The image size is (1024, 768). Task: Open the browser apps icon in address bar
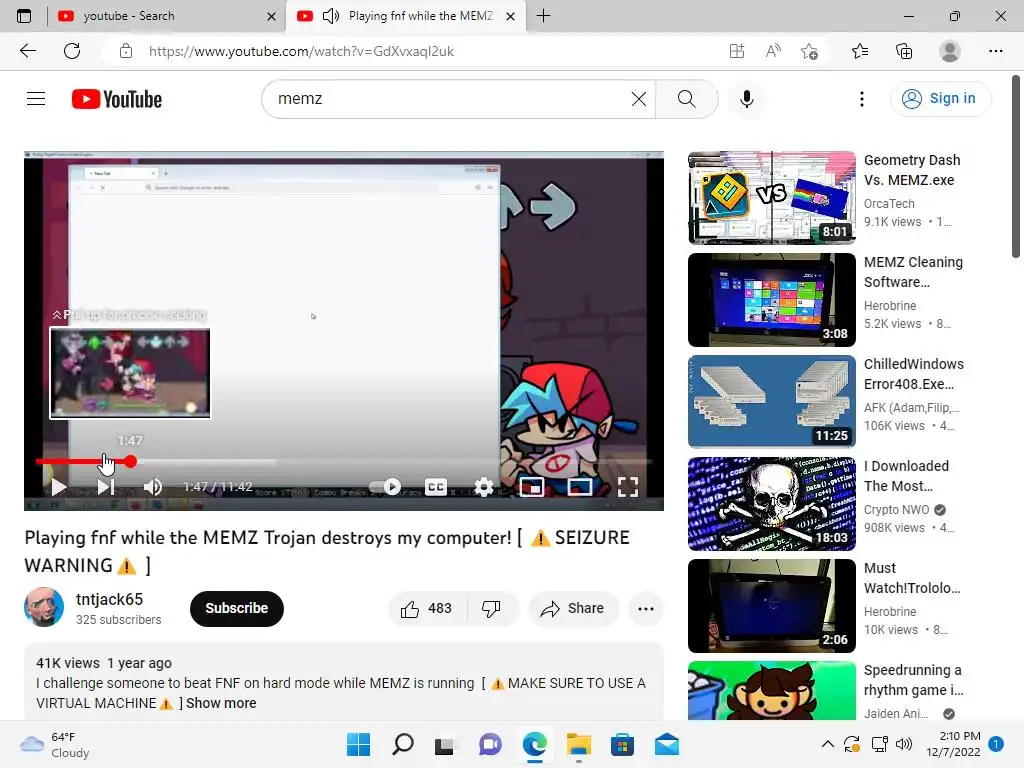[x=737, y=51]
